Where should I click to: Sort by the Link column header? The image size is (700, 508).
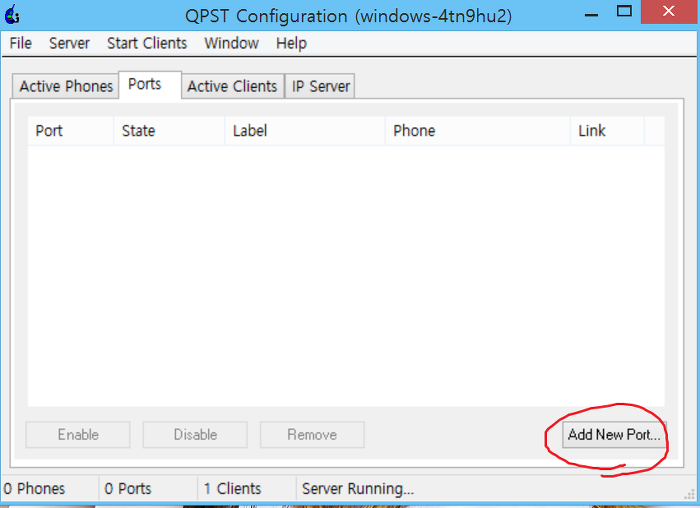607,131
